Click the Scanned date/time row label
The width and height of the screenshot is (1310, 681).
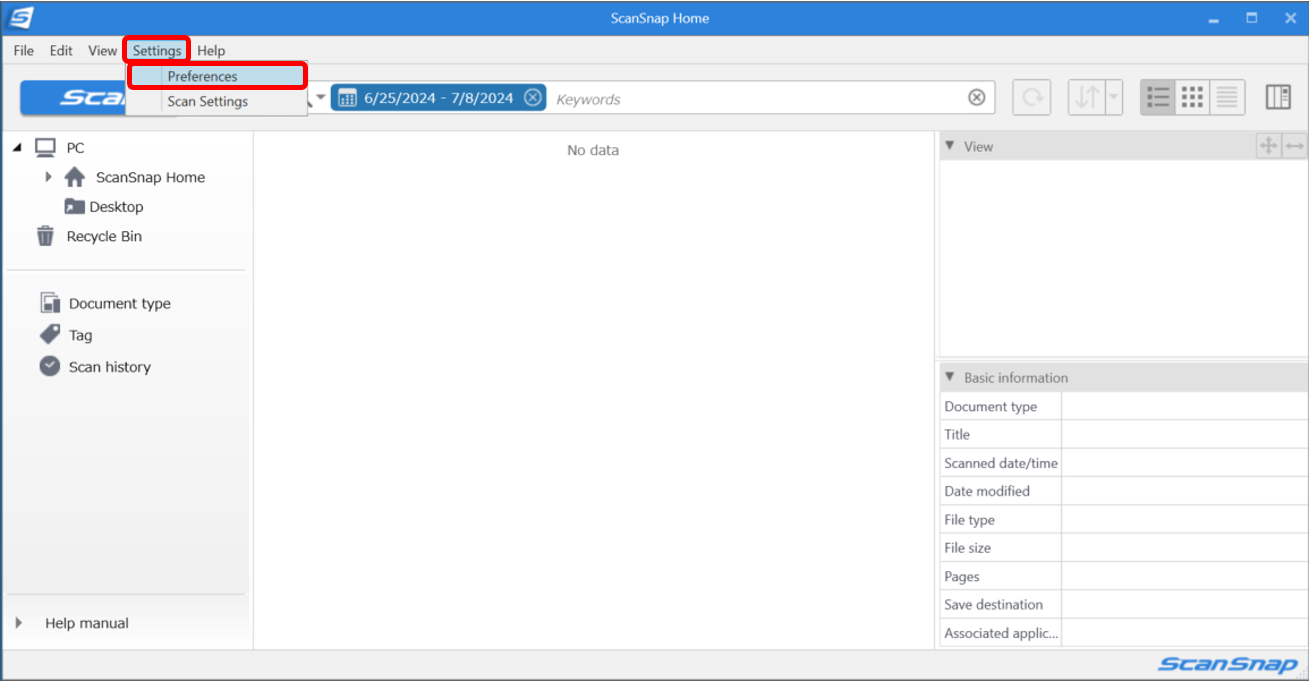pyautogui.click(x=1001, y=463)
